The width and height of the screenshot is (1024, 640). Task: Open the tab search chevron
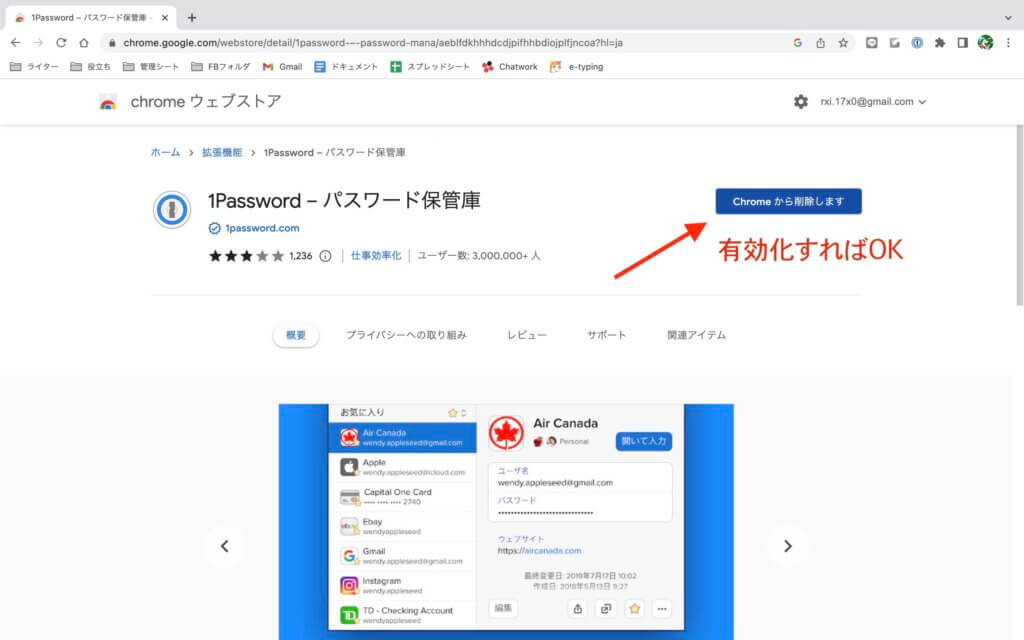point(1008,18)
